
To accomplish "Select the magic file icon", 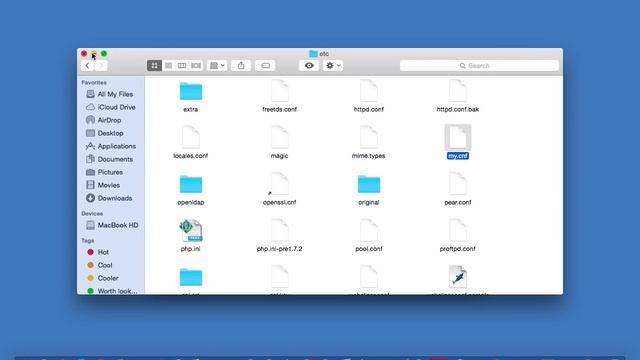I will pos(280,137).
